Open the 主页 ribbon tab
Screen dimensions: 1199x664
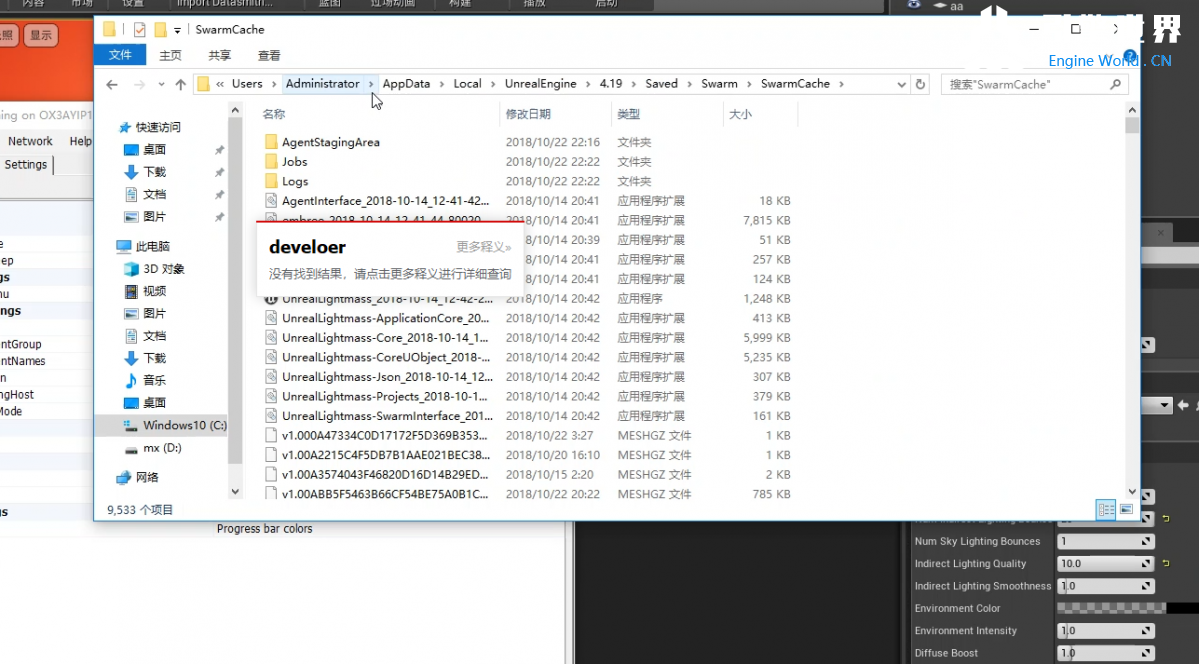[x=171, y=55]
